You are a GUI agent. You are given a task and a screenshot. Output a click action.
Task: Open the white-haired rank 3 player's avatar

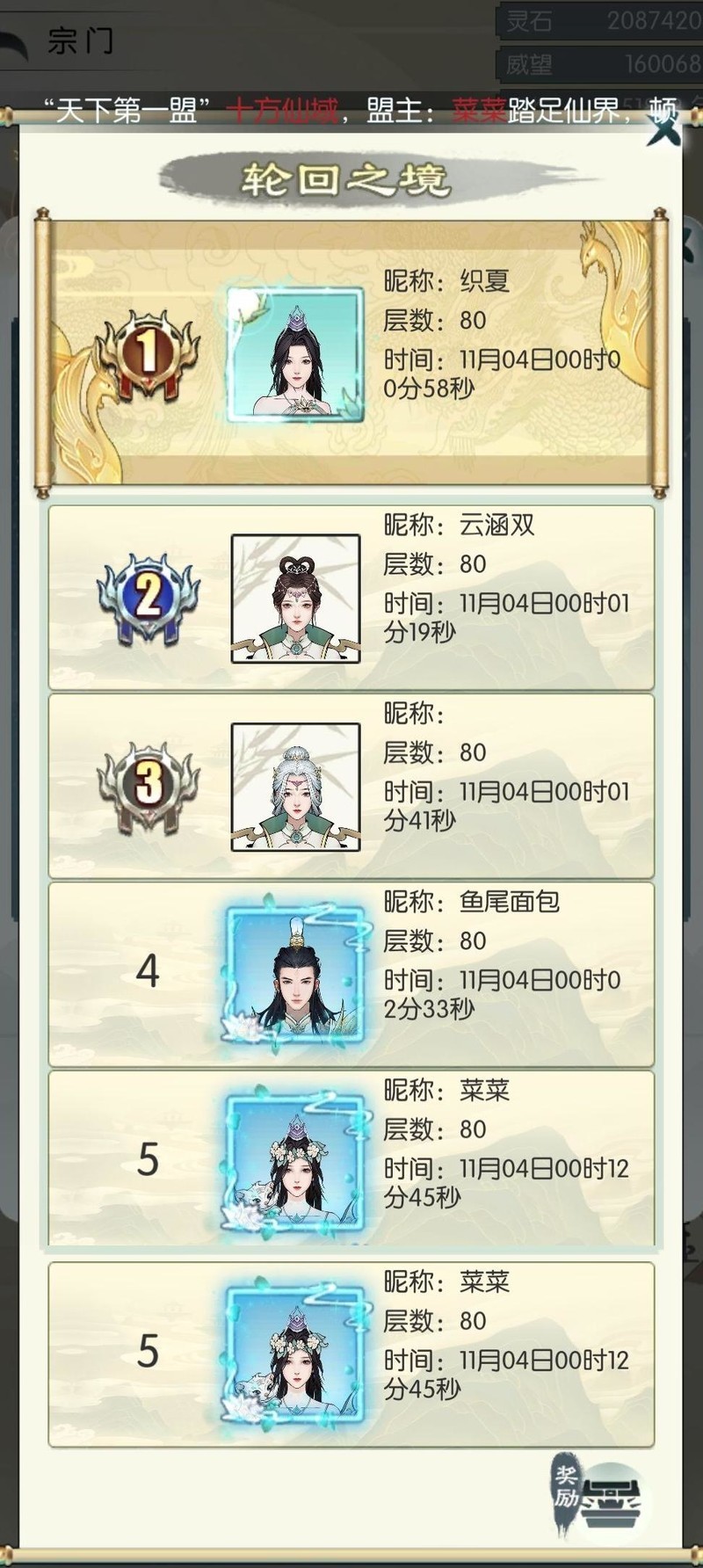coord(295,788)
